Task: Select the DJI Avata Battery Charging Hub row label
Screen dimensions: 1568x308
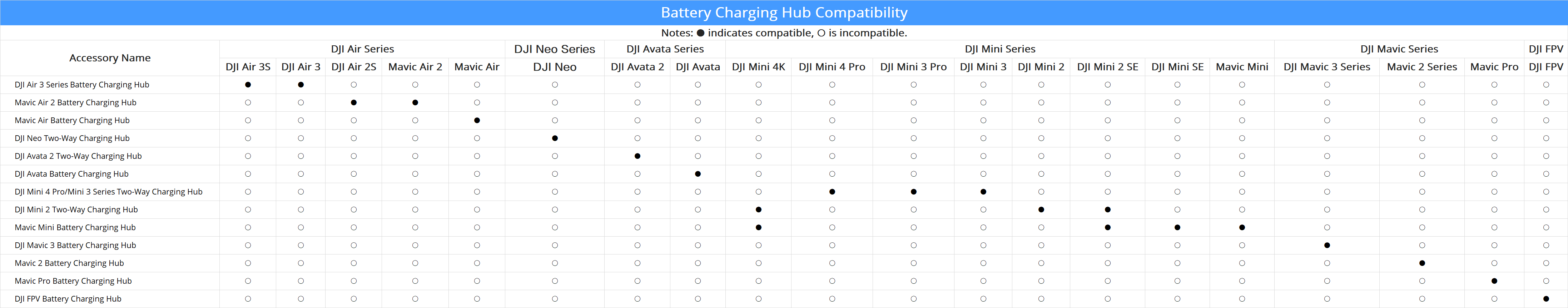Action: (x=71, y=174)
